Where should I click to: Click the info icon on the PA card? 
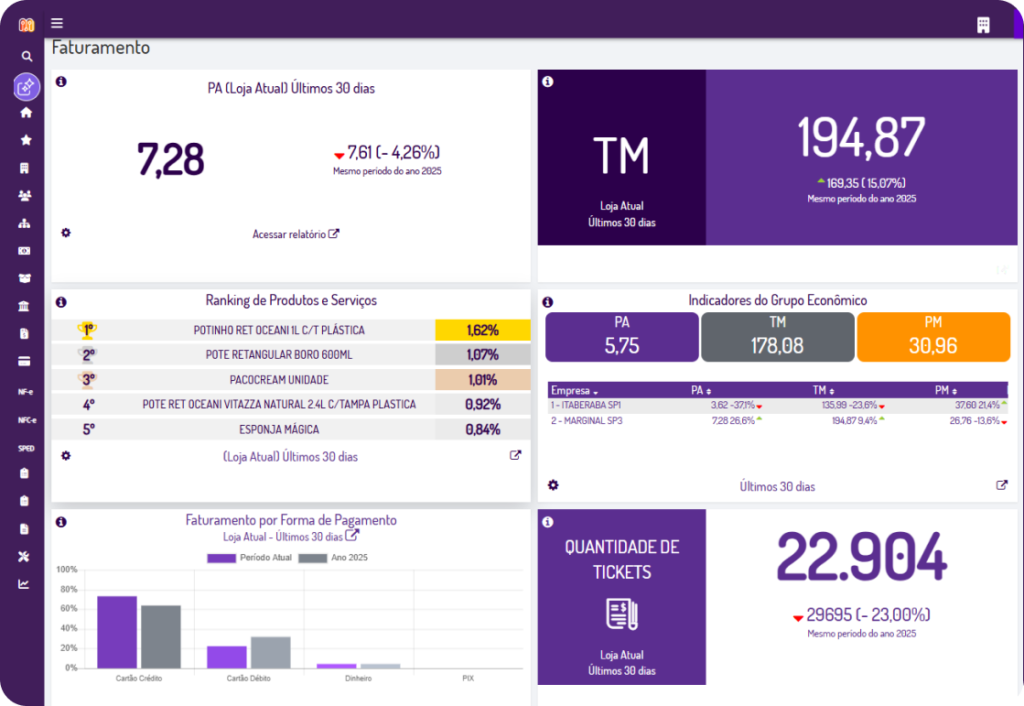[61, 81]
